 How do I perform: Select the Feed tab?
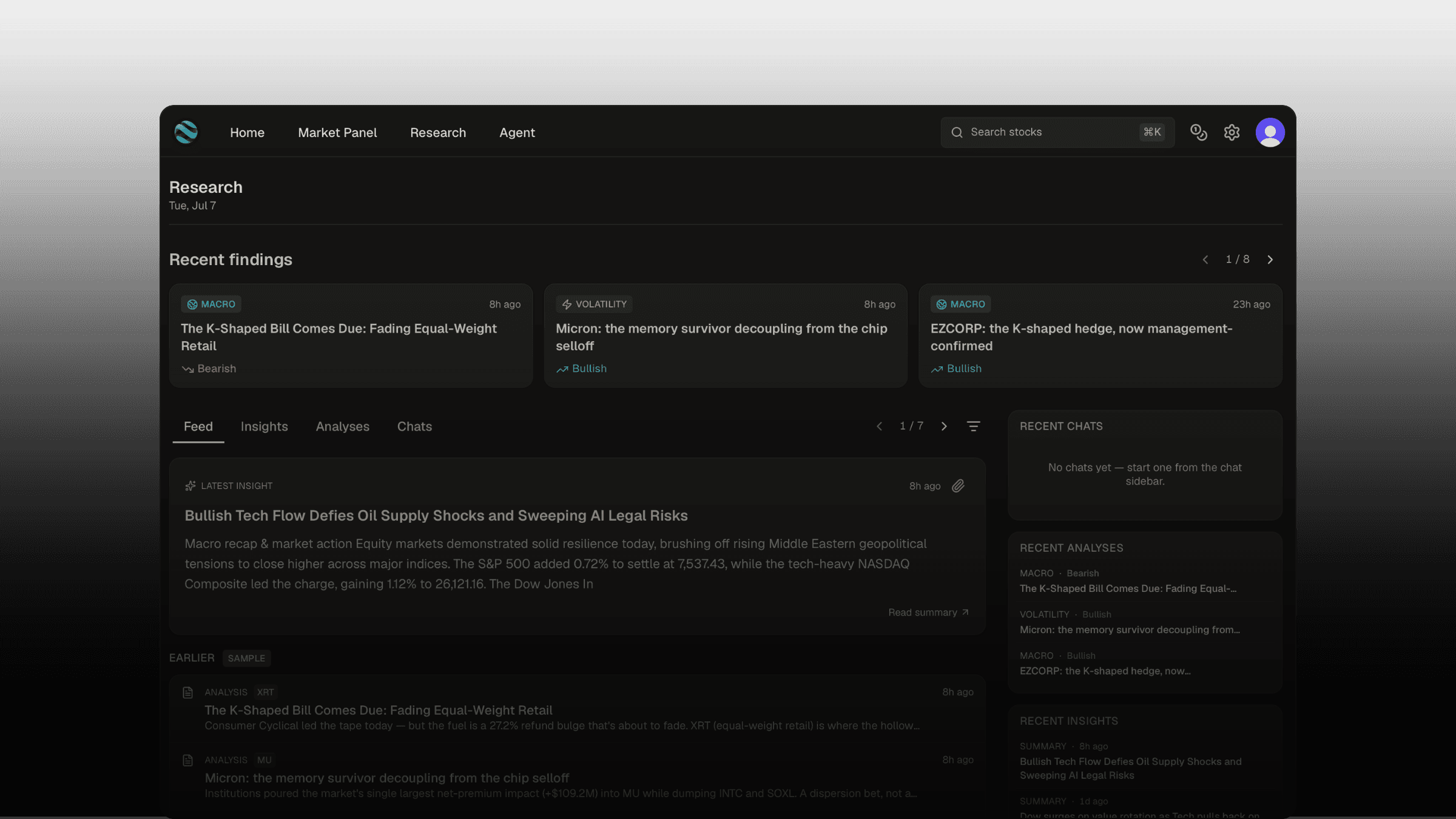[198, 426]
